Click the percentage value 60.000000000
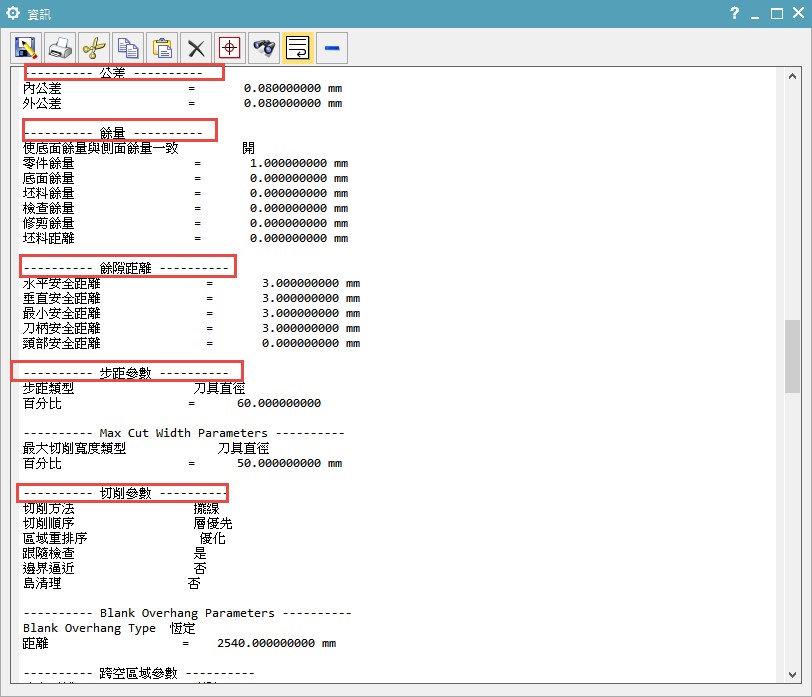Viewport: 812px width, 697px height. pyautogui.click(x=279, y=403)
